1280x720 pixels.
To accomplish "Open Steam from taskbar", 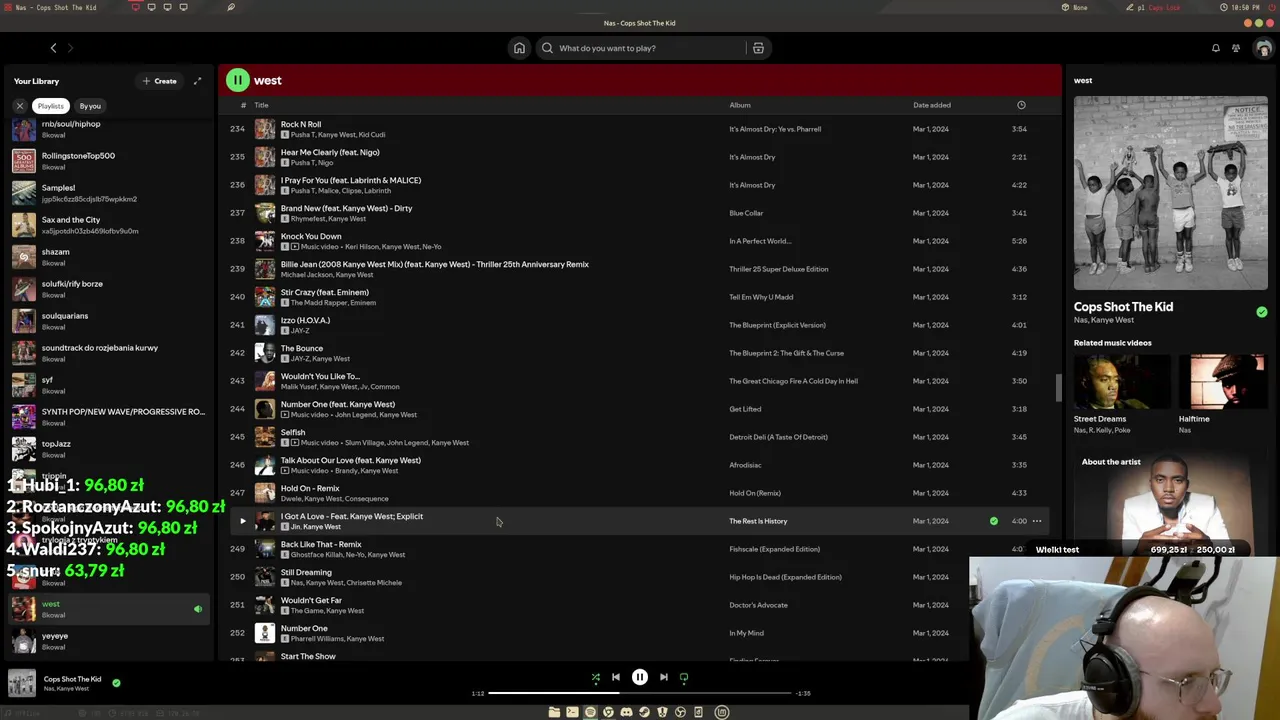I will point(644,712).
